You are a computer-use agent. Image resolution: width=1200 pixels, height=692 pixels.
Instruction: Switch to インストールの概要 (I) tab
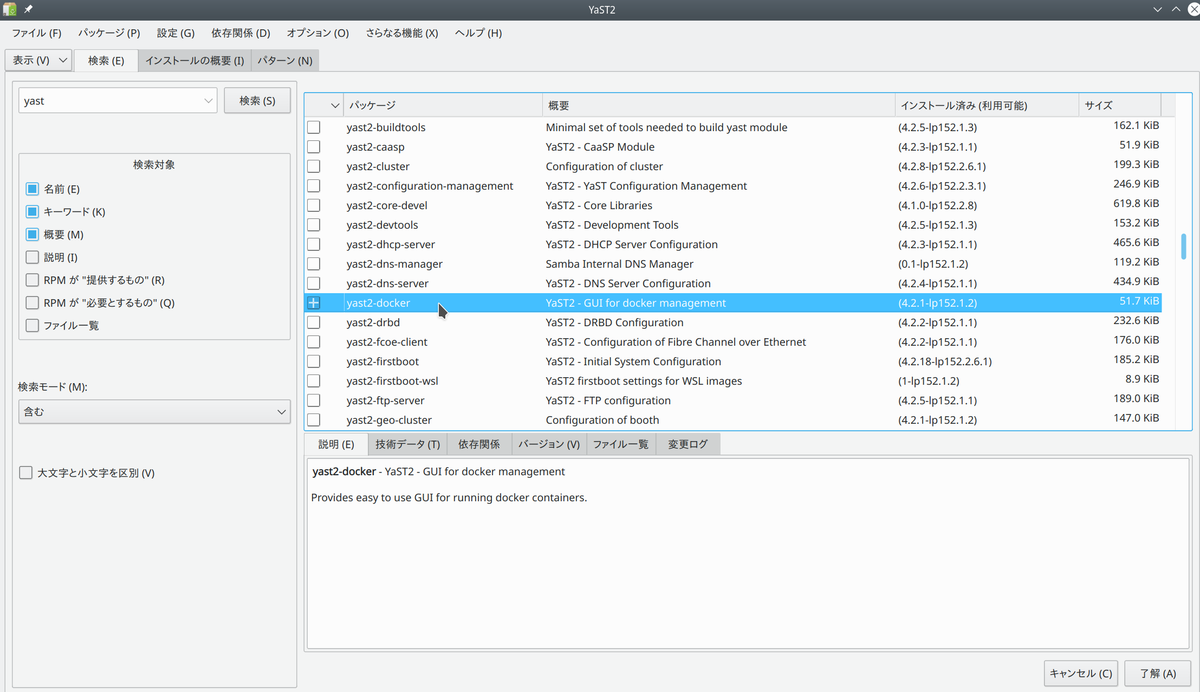tap(195, 61)
